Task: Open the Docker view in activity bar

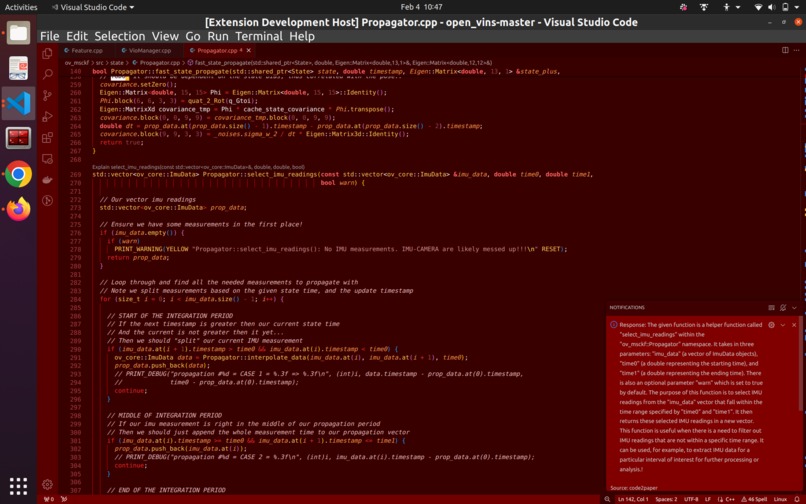Action: click(x=47, y=179)
